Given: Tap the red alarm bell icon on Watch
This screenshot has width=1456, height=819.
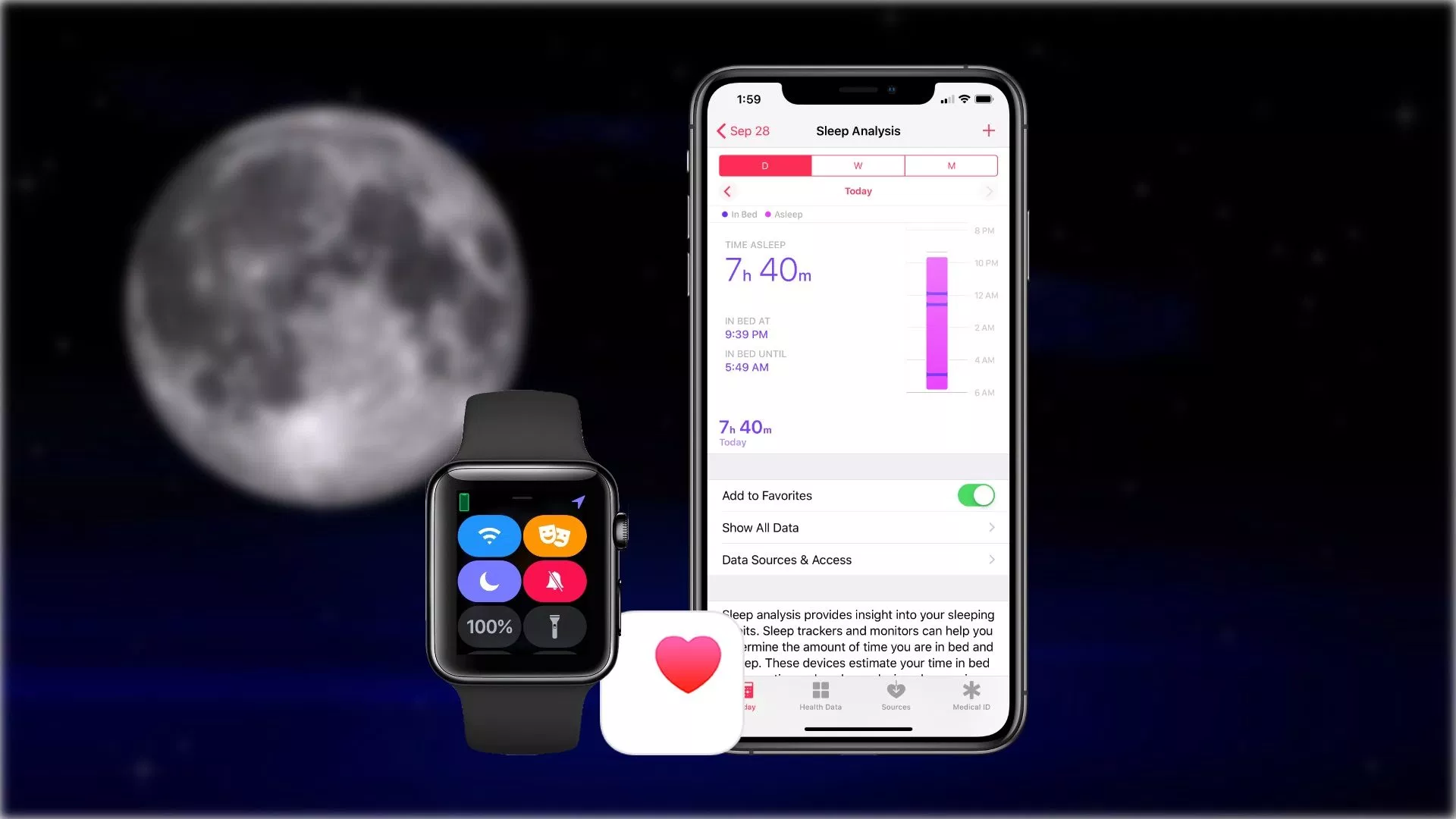Looking at the screenshot, I should coord(554,580).
